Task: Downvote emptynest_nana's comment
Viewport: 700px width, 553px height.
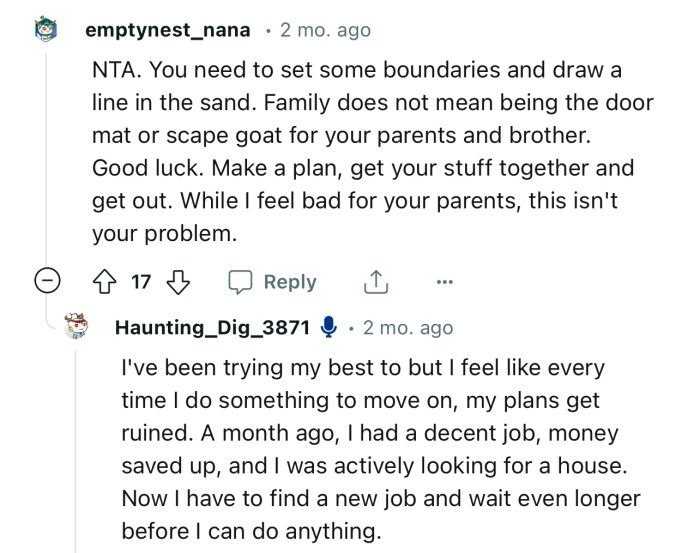Action: click(177, 283)
